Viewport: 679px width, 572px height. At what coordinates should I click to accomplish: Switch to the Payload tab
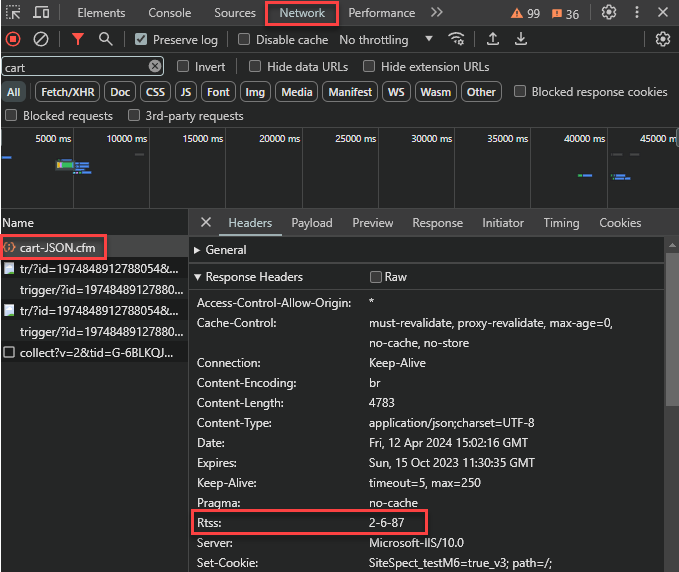312,223
